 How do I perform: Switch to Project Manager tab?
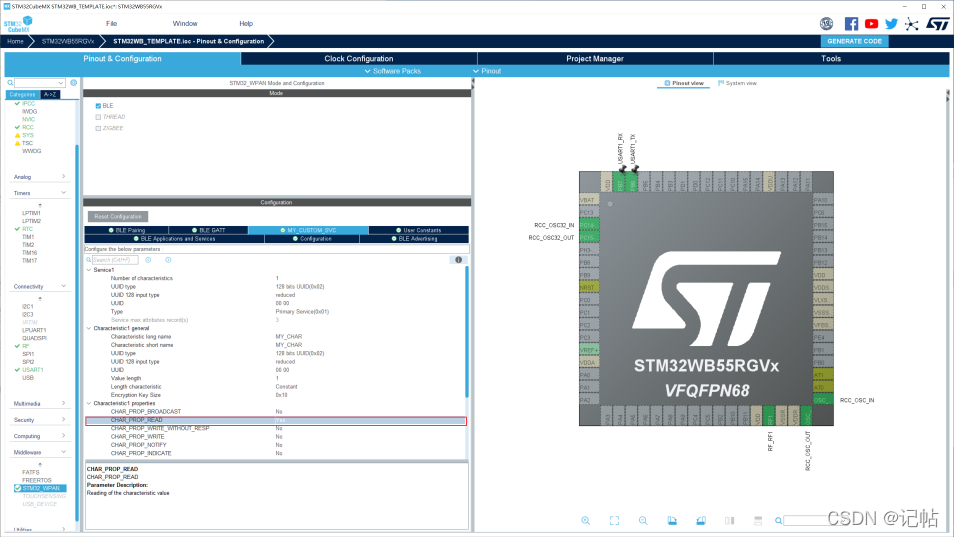(595, 58)
